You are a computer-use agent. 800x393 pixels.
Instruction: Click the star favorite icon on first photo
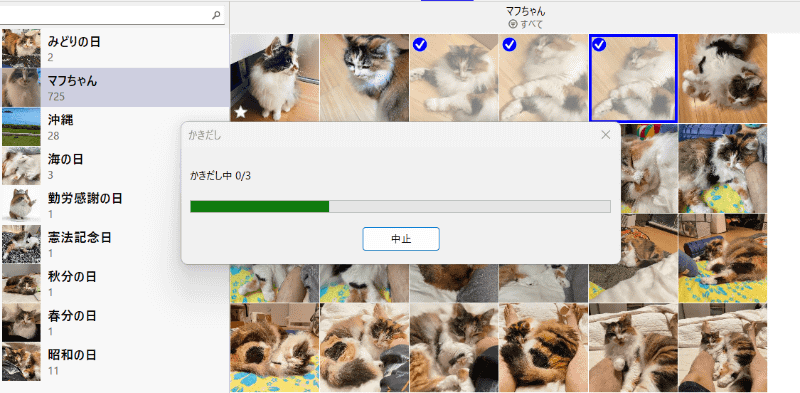pos(240,112)
